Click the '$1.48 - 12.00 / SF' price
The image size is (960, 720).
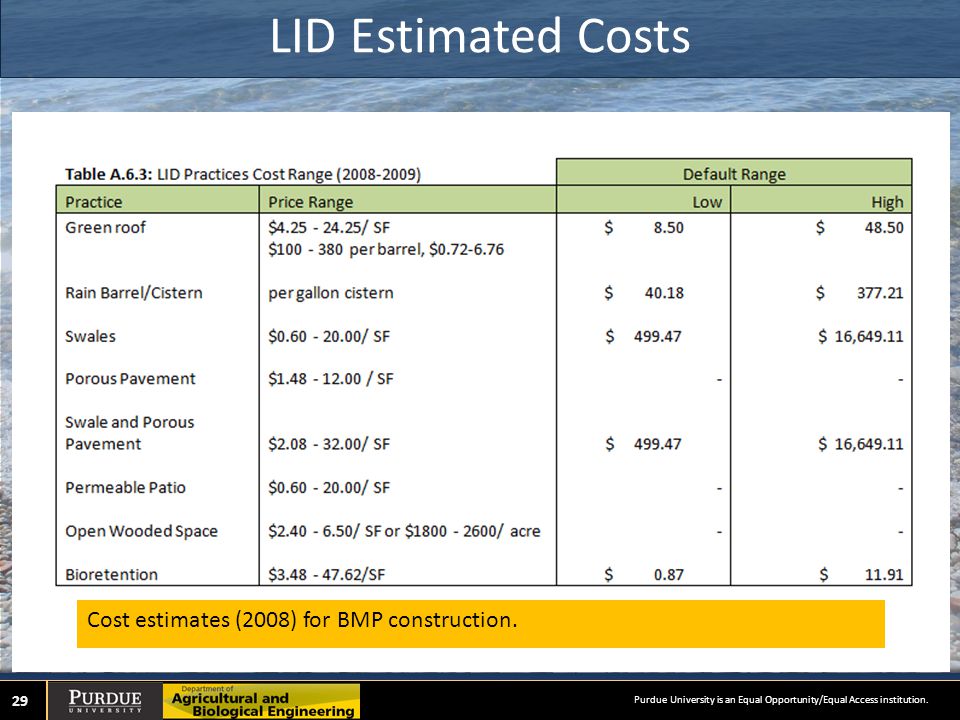pyautogui.click(x=331, y=379)
